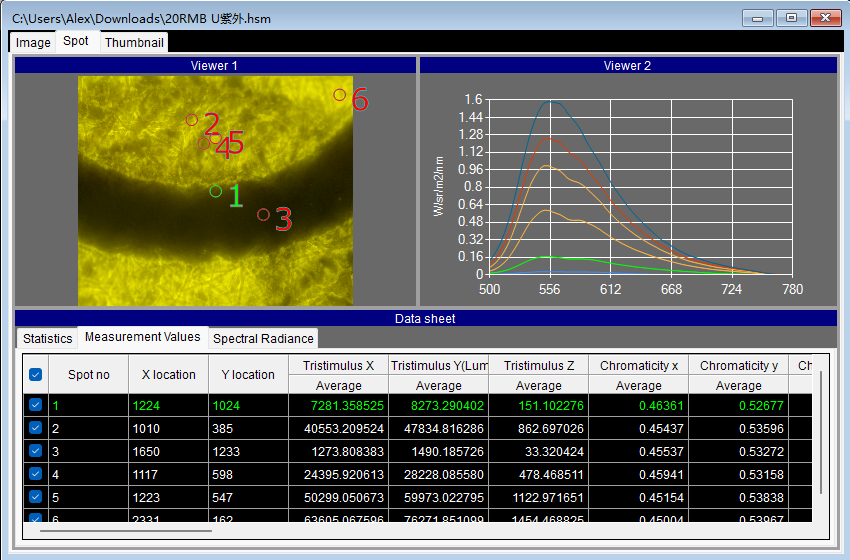The height and width of the screenshot is (560, 850).
Task: Click Y location value 598
Action: tap(222, 475)
